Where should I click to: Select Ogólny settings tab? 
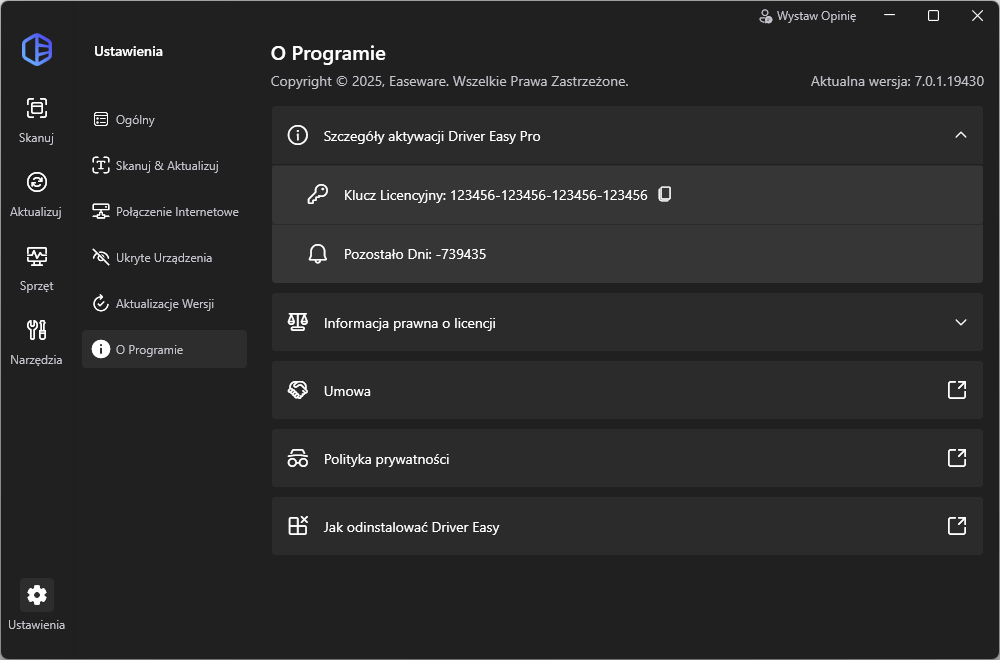(x=165, y=119)
